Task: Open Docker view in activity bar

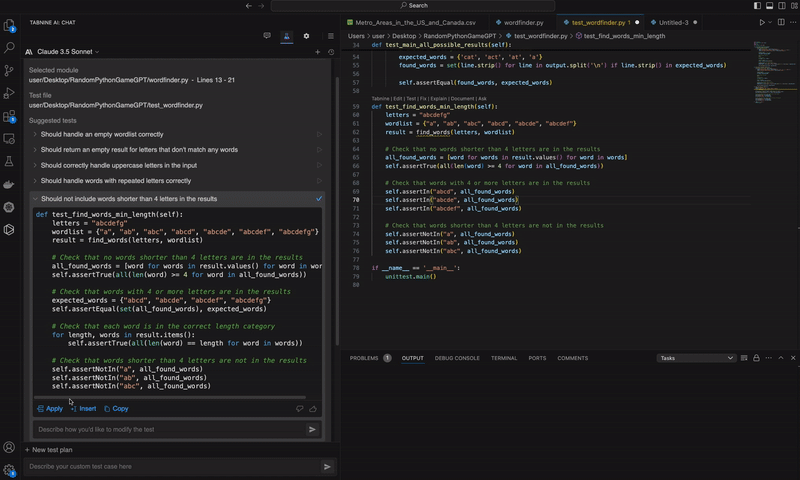Action: click(9, 184)
